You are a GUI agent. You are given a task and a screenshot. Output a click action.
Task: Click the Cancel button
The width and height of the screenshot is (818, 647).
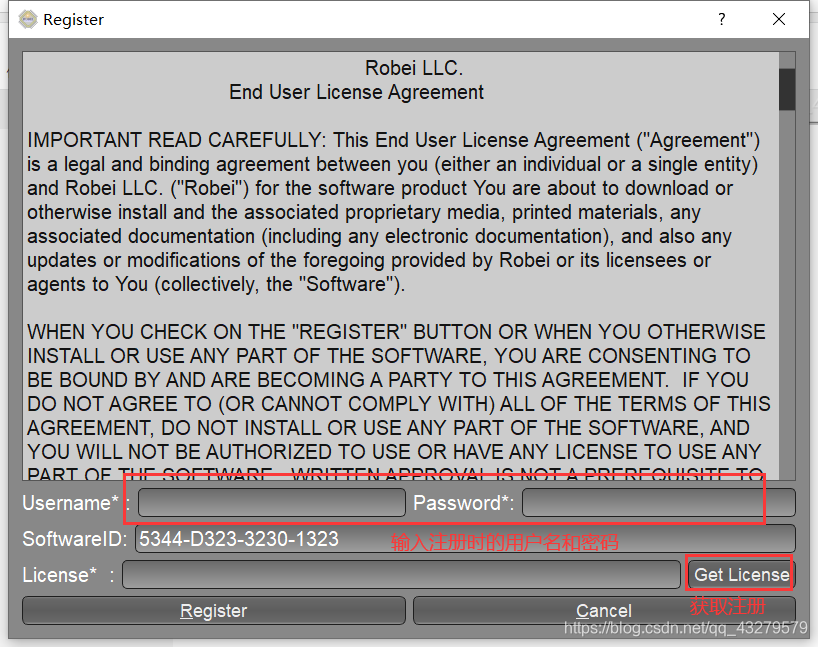pyautogui.click(x=604, y=610)
